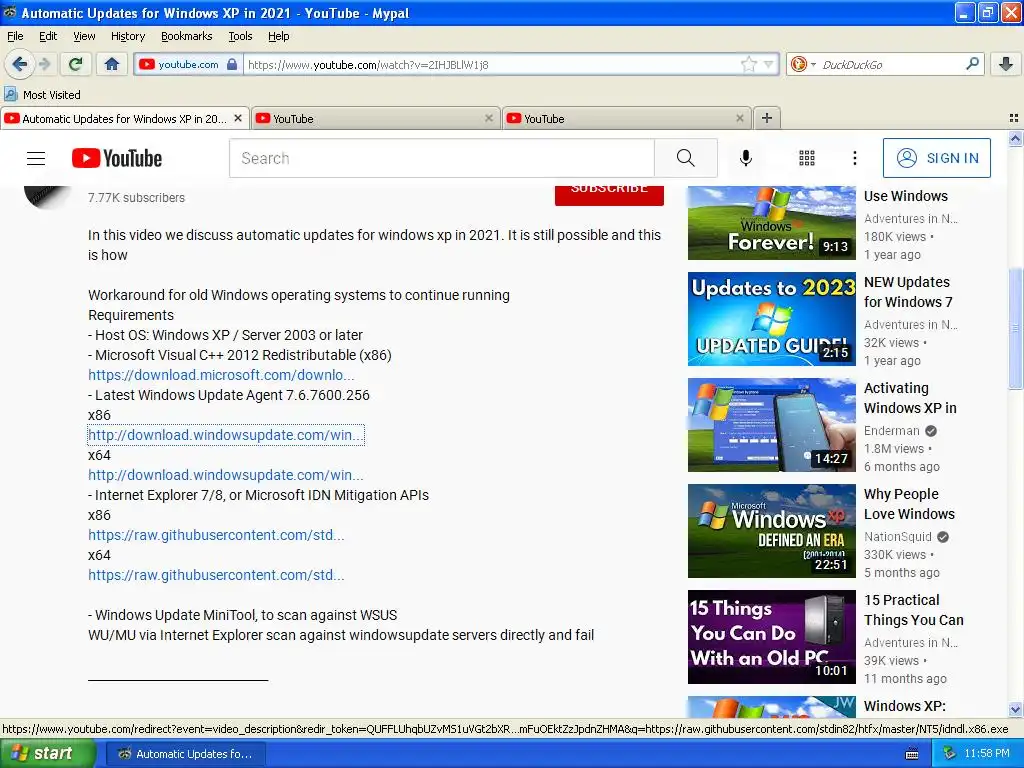Image resolution: width=1024 pixels, height=768 pixels.
Task: Open the YouTube apps grid icon
Action: tap(807, 158)
